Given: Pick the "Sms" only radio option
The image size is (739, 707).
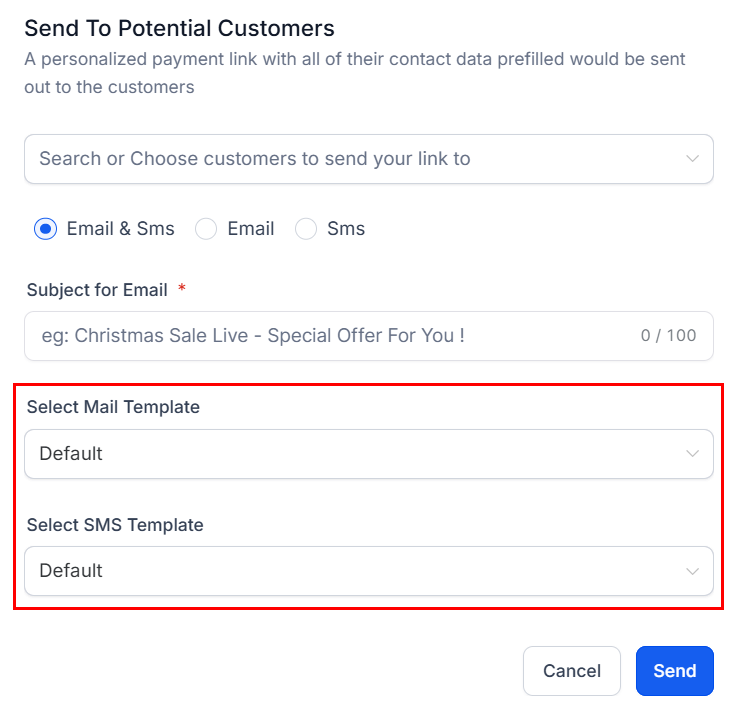Looking at the screenshot, I should (306, 229).
